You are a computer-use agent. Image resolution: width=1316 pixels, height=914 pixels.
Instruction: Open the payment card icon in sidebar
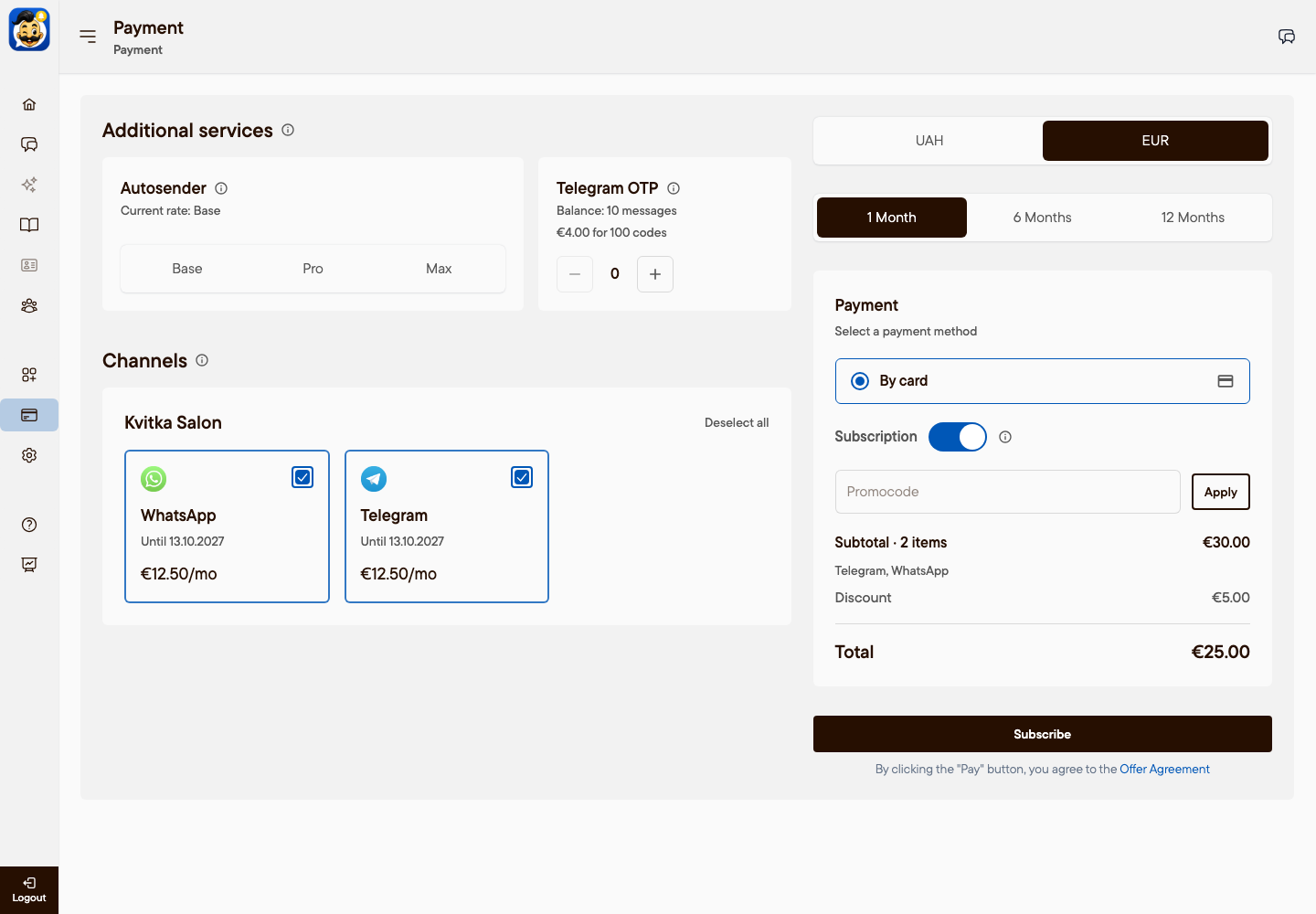[x=29, y=415]
